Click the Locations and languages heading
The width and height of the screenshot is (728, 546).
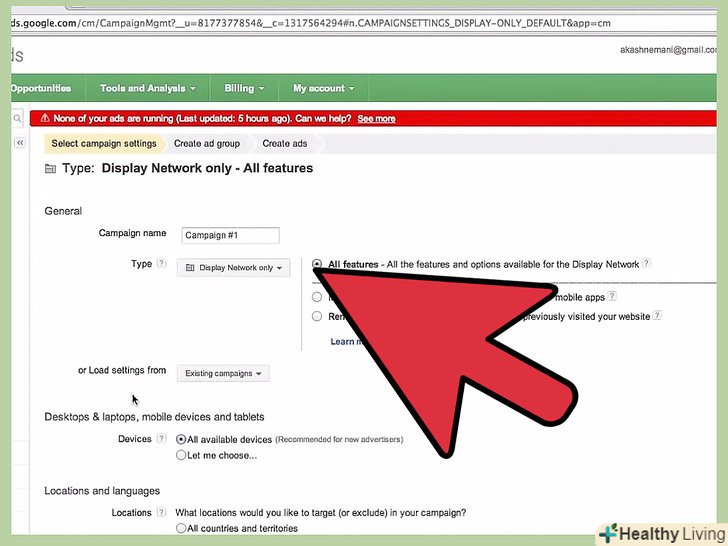click(102, 491)
